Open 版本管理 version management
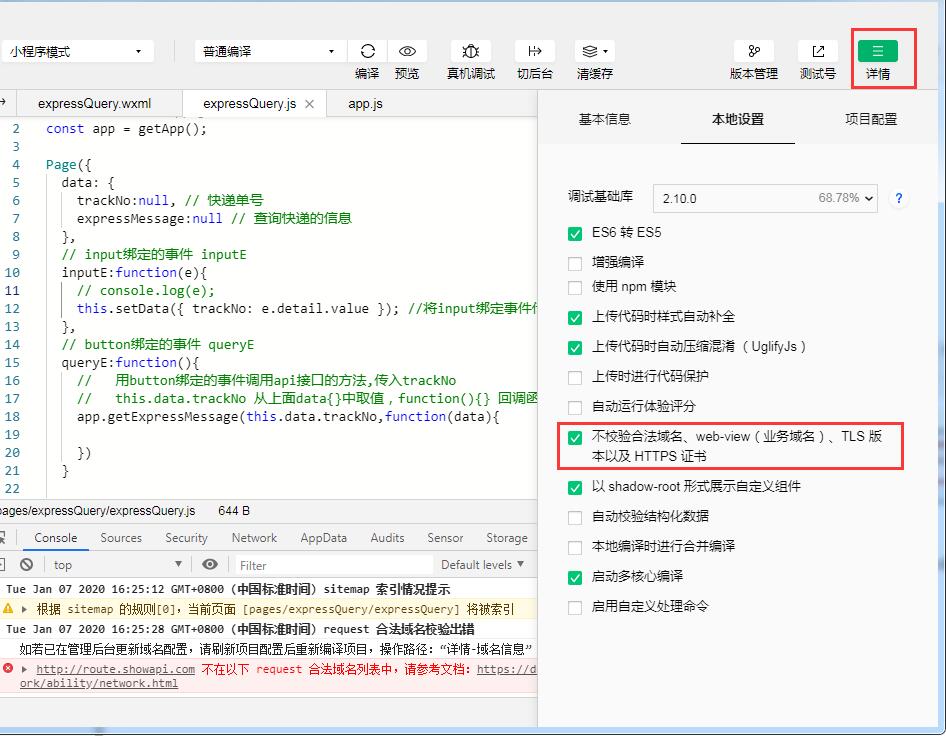The width and height of the screenshot is (946, 736). click(754, 51)
